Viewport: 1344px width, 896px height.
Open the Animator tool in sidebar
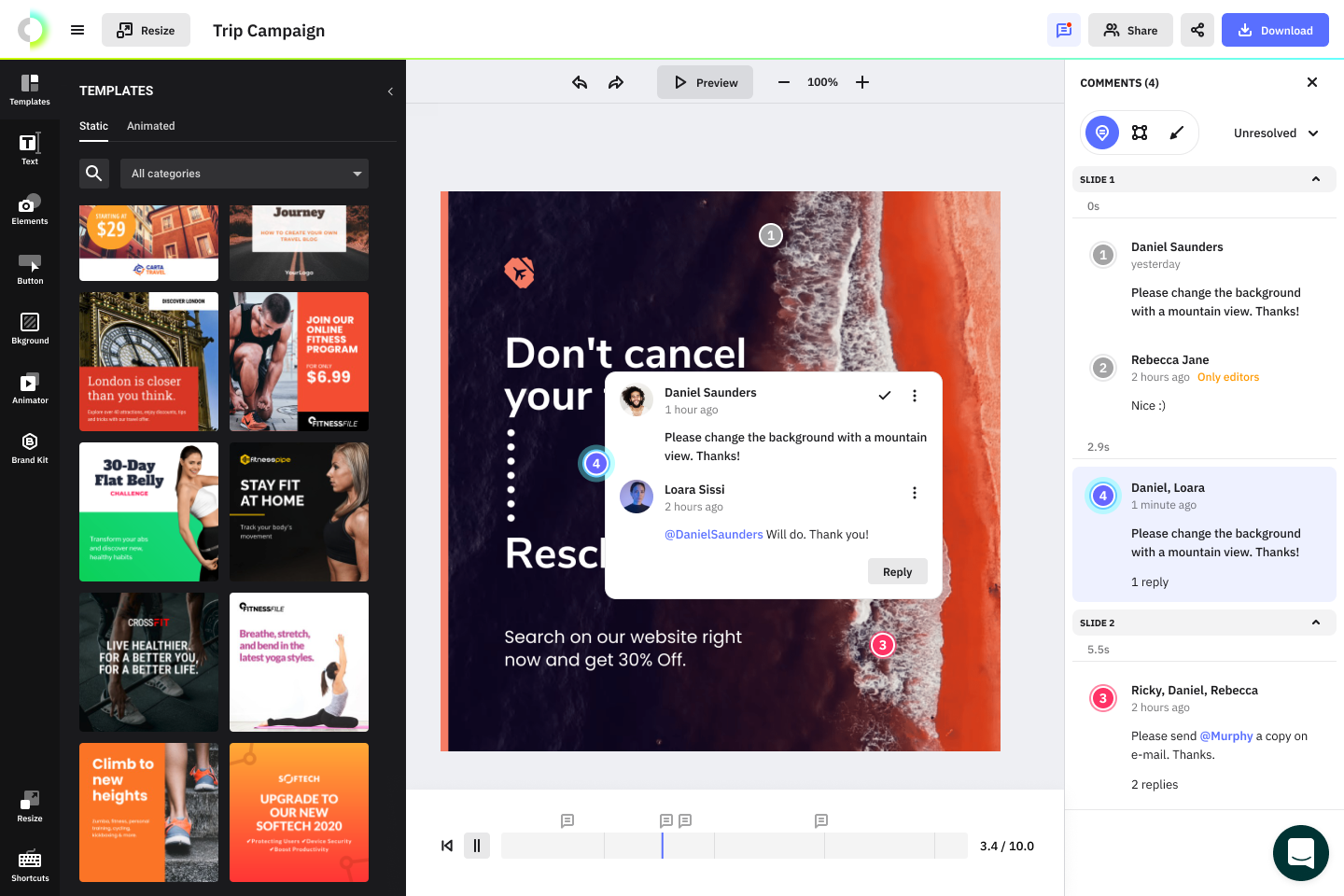pos(30,389)
